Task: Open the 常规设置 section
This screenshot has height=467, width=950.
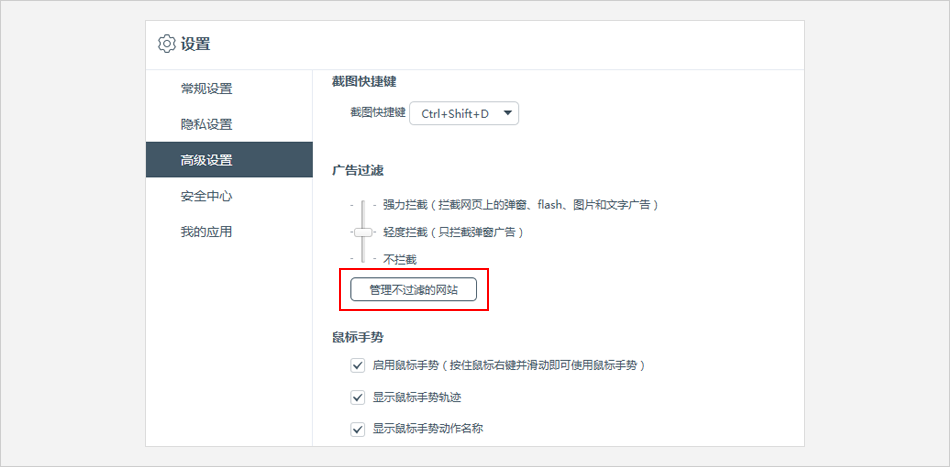Action: (x=206, y=88)
